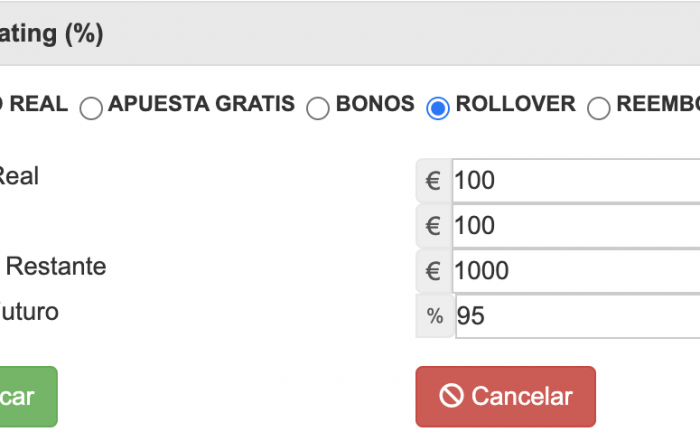Click the green button ending in "car"

[x=29, y=397]
